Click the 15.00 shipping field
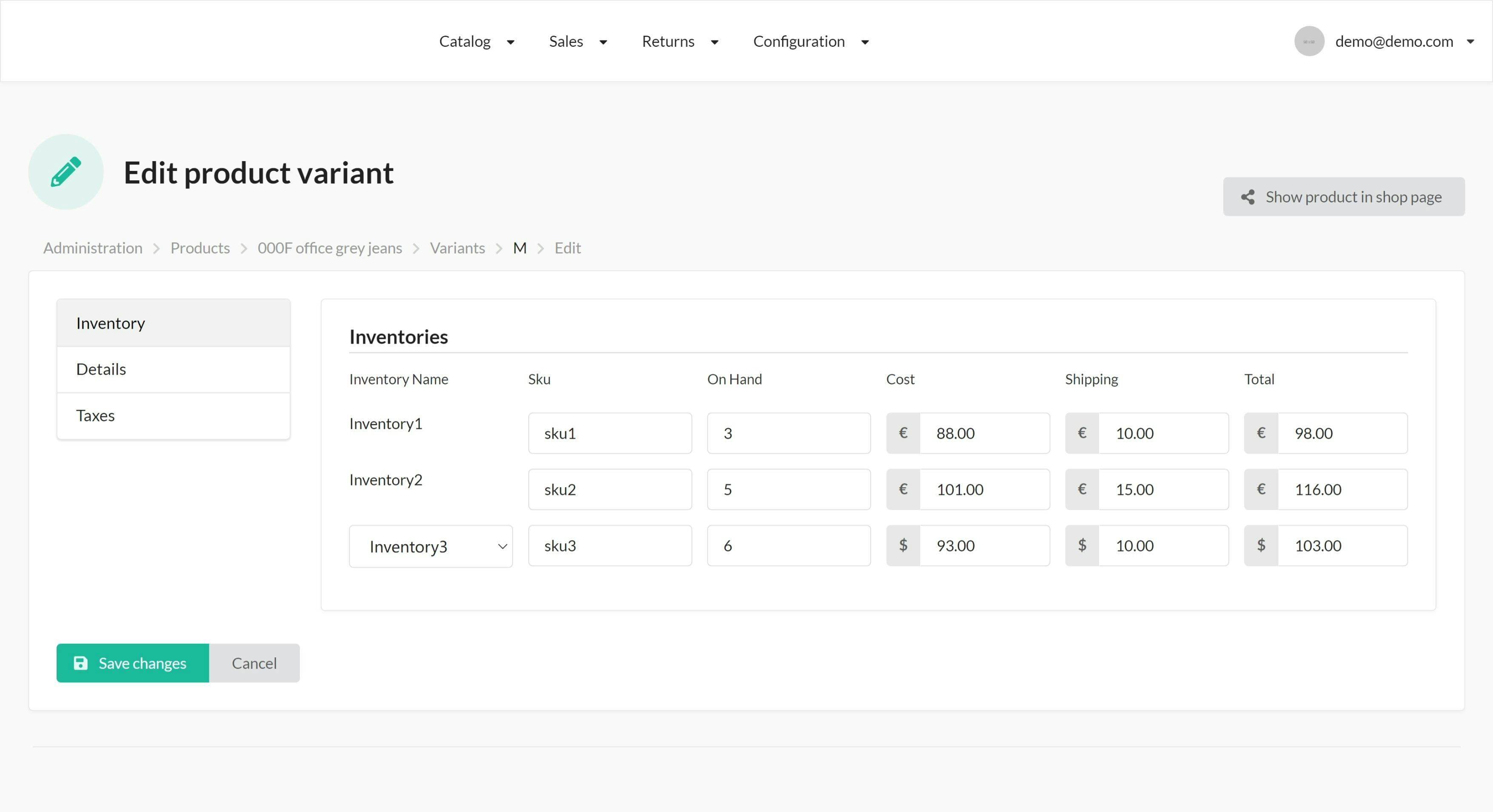Viewport: 1493px width, 812px height. pos(1164,489)
